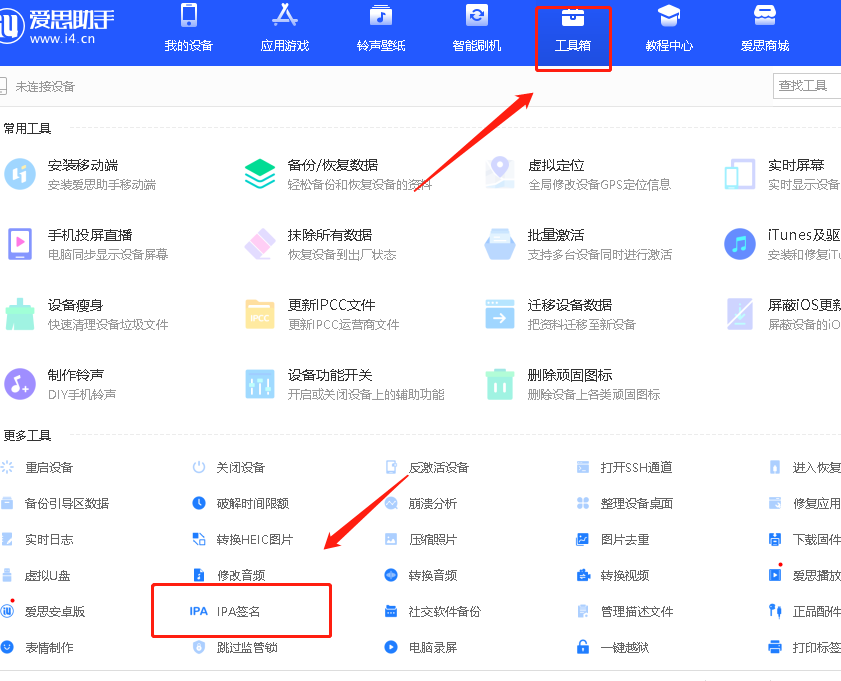Open 设备瘦身 cleaner icon
This screenshot has height=681, width=841.
point(20,314)
